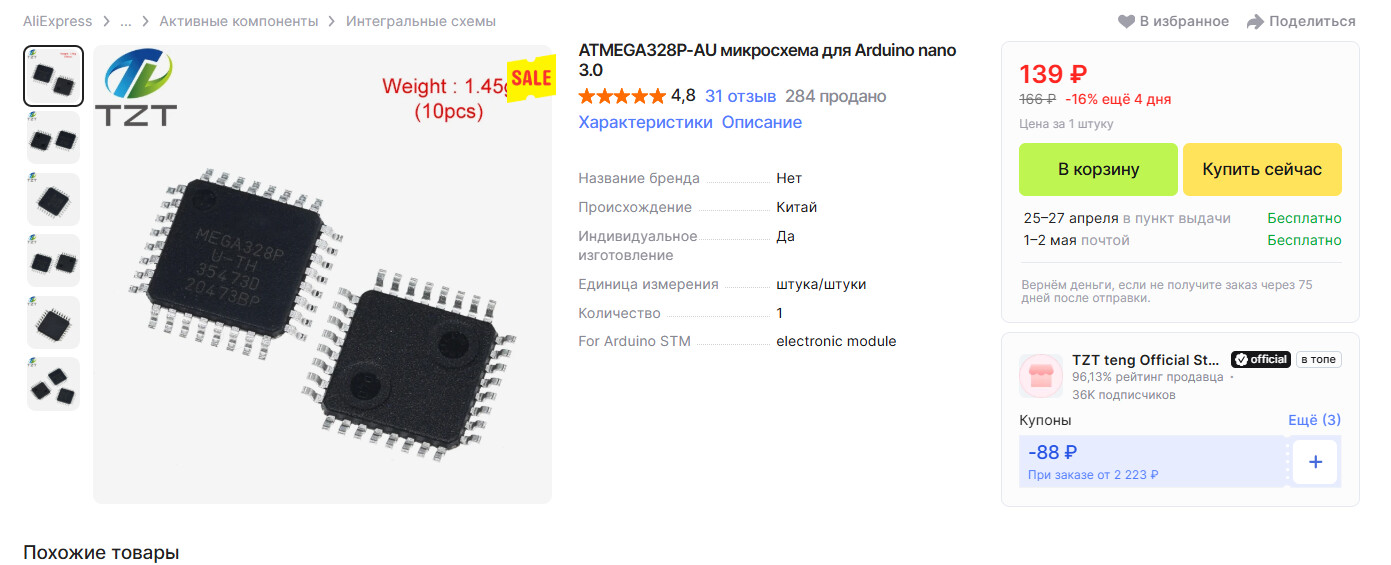This screenshot has height=565, width=1391.
Task: Click the plus icon on the -88 ₽ coupon
Action: (1315, 462)
